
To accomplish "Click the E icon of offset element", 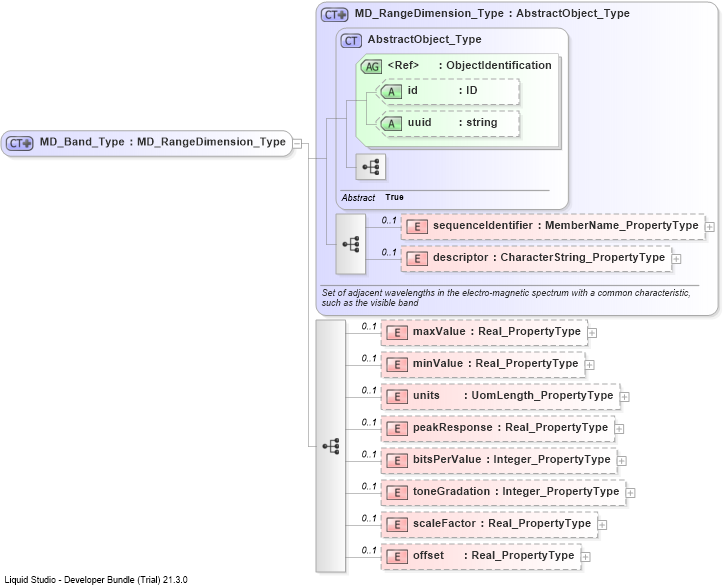I will point(397,556).
